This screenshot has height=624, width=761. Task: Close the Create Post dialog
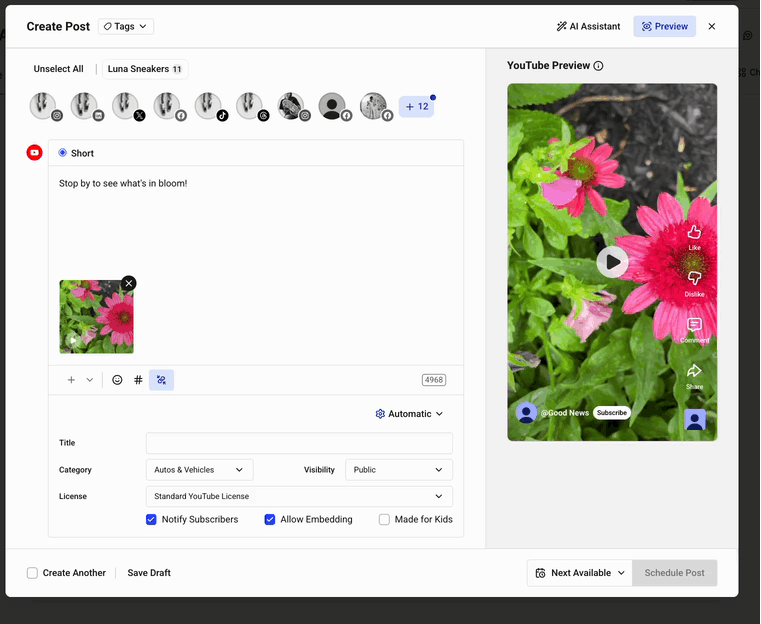pos(711,26)
